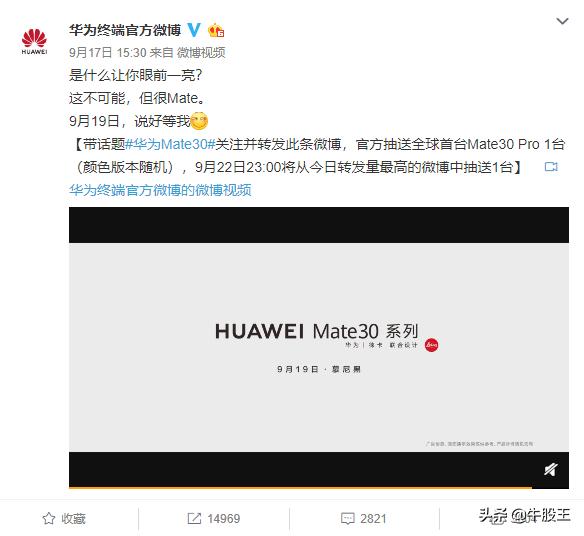
Task: Seek along the orange video progress bar
Action: tap(300, 487)
